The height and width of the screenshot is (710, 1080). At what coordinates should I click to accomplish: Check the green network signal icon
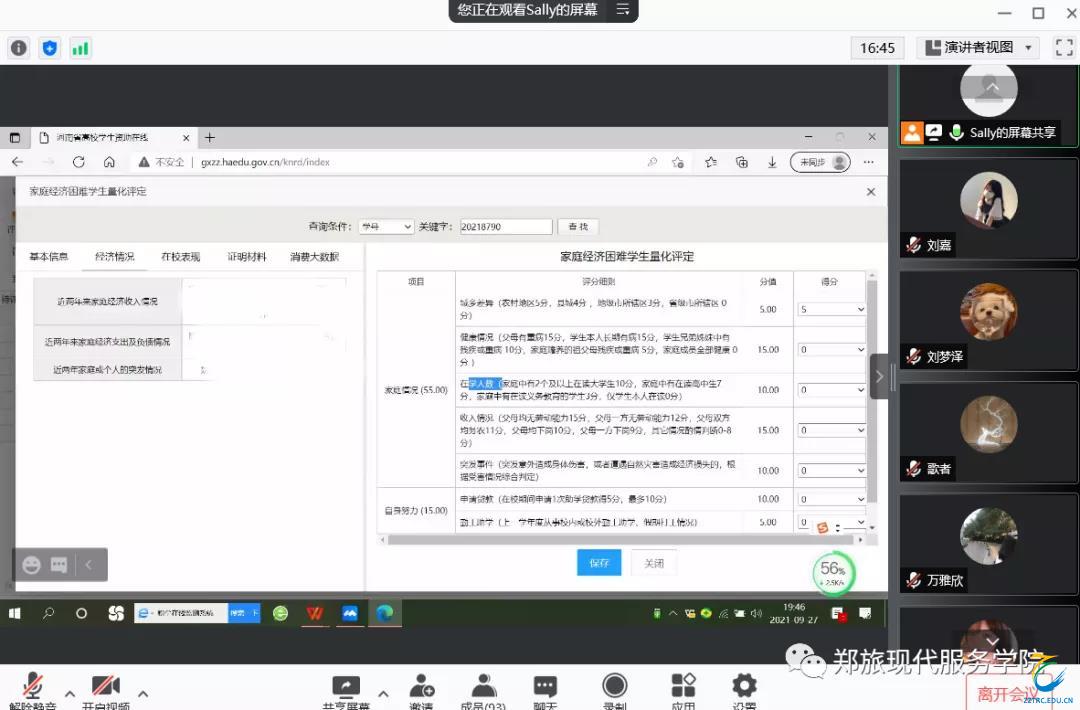(x=80, y=48)
